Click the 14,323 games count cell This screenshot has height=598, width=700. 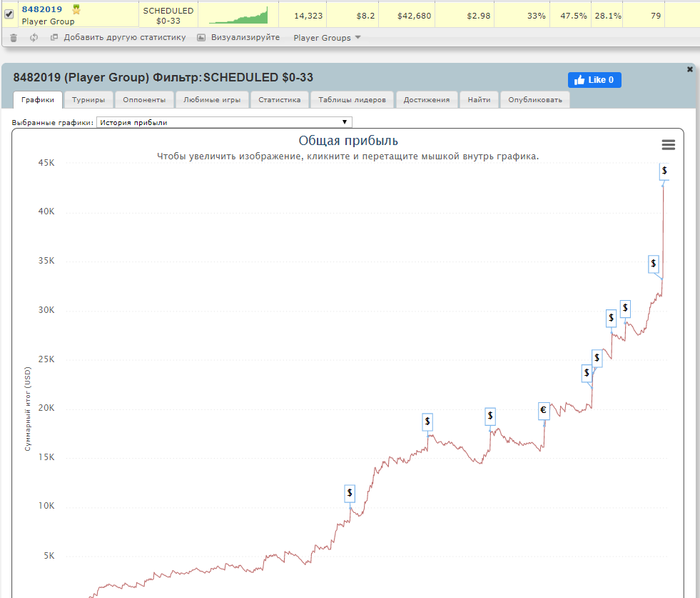point(303,16)
